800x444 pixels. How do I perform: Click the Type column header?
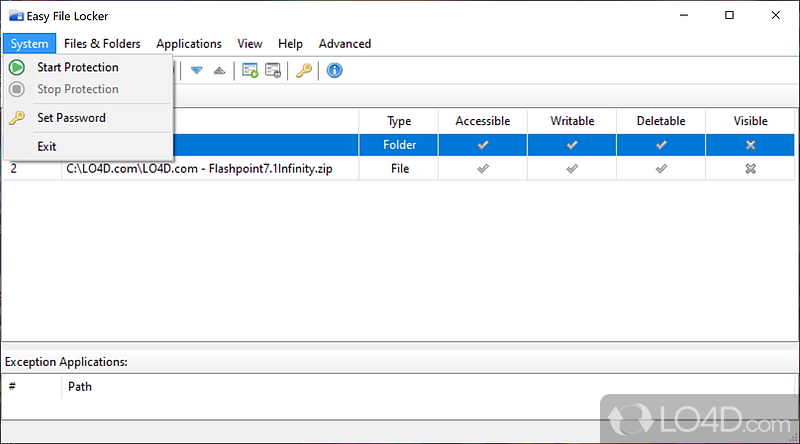399,121
